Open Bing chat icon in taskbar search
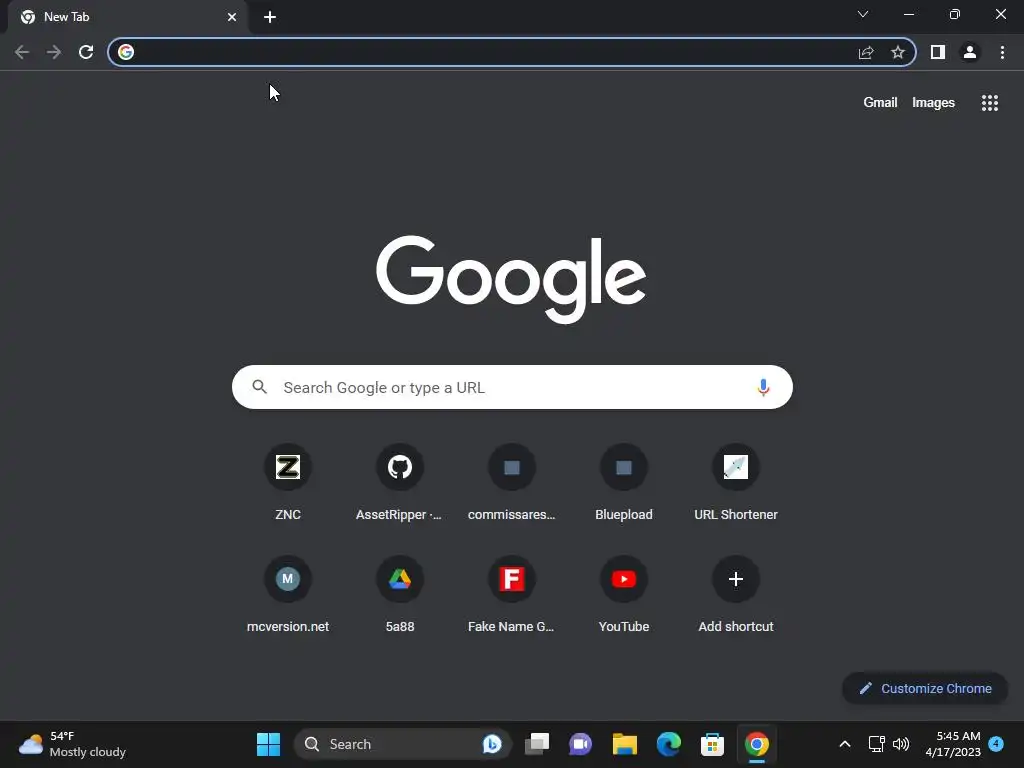The height and width of the screenshot is (768, 1024). 492,744
